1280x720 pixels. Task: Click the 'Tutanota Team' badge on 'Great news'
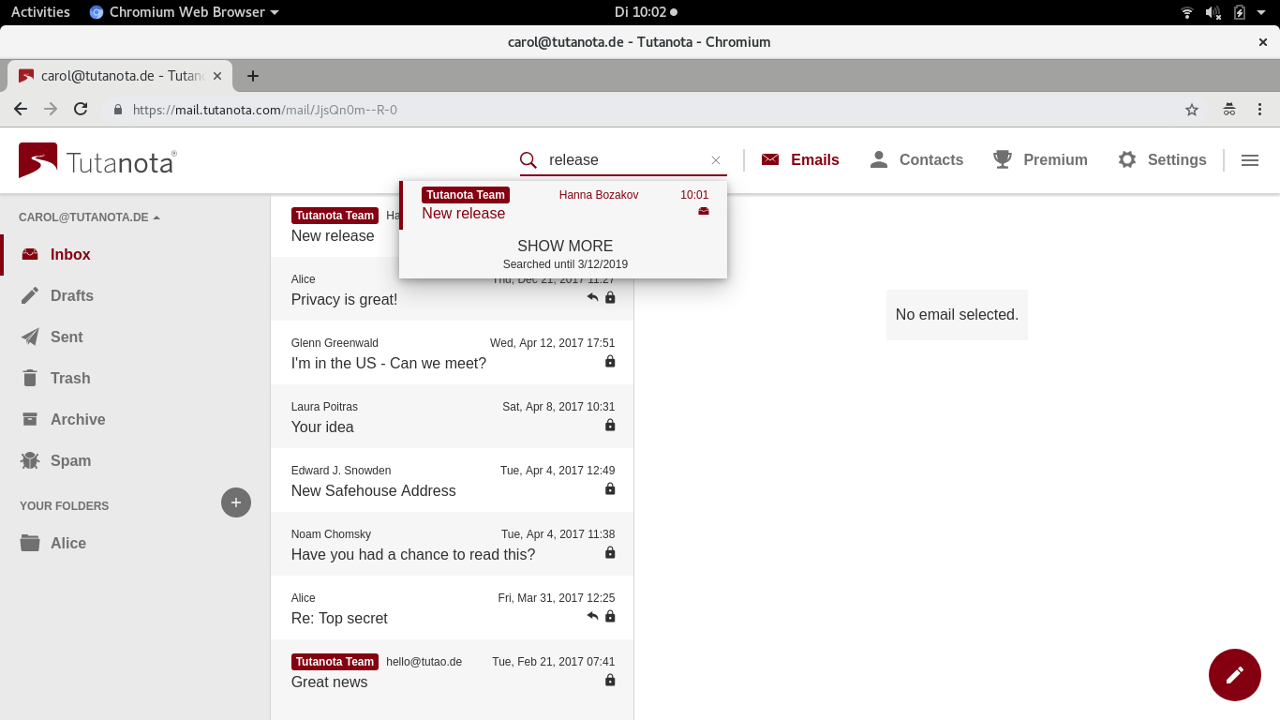(335, 662)
